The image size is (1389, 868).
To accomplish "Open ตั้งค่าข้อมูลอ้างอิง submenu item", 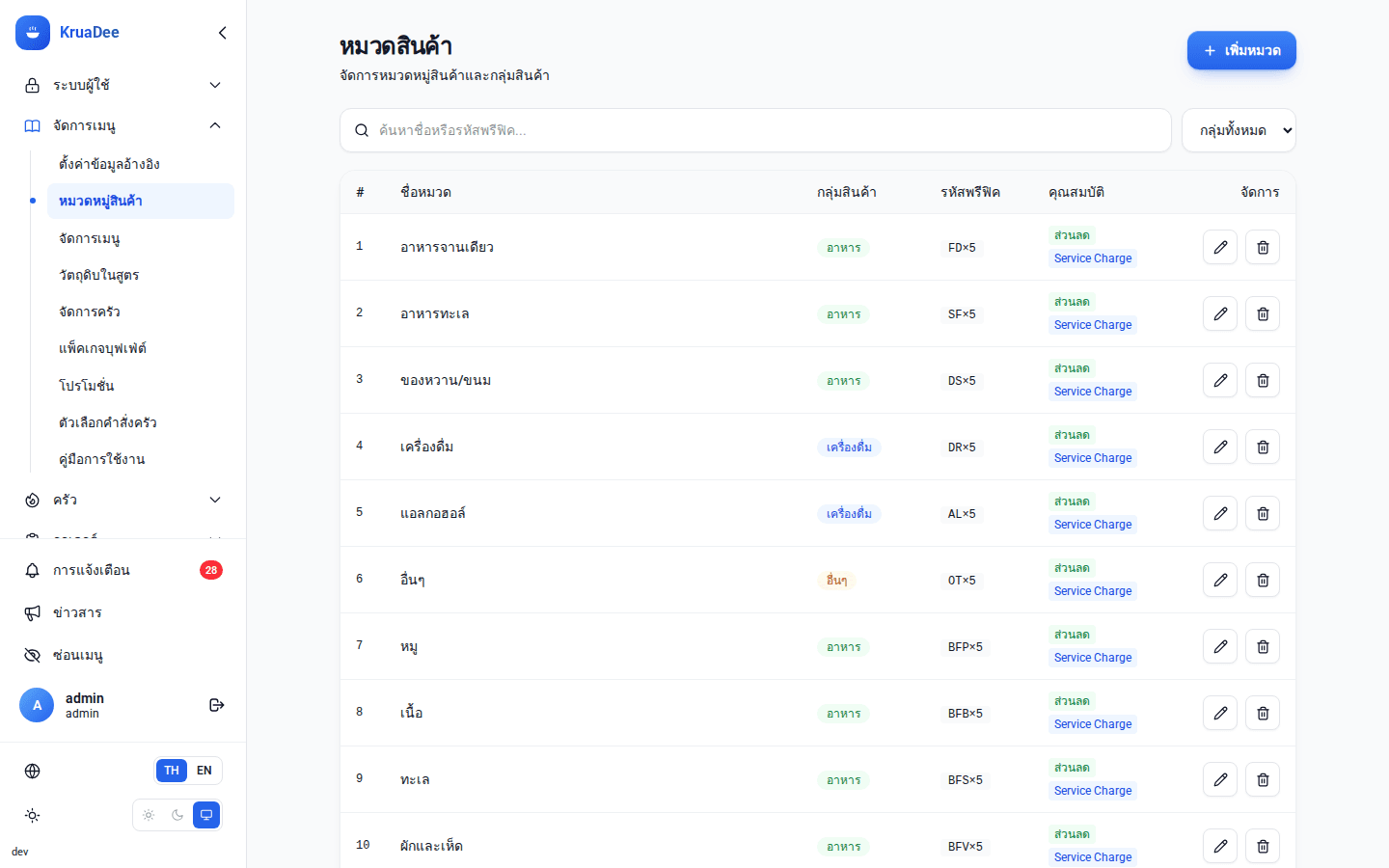I will (141, 164).
